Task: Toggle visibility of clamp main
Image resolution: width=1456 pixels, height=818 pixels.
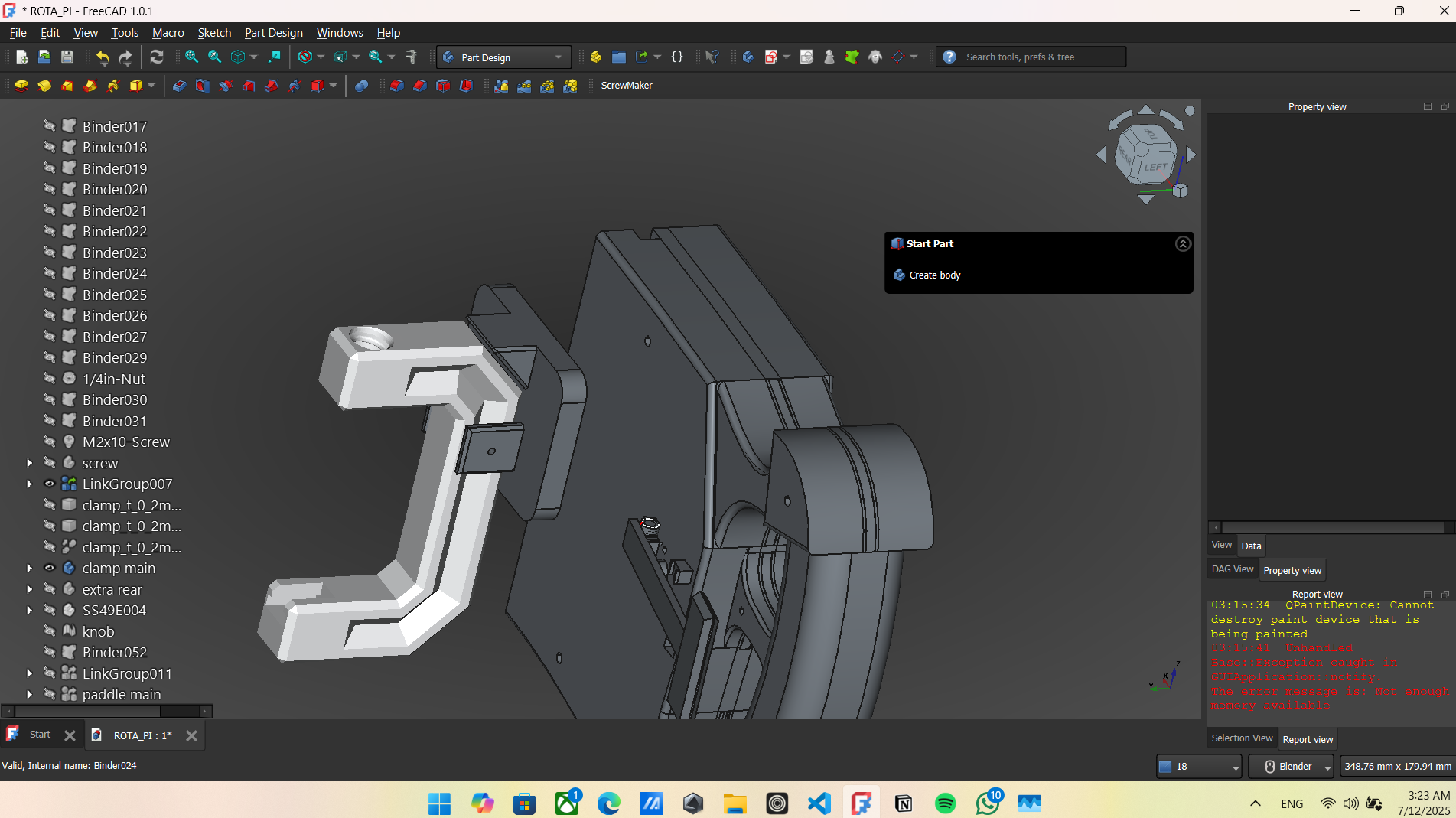Action: coord(50,568)
